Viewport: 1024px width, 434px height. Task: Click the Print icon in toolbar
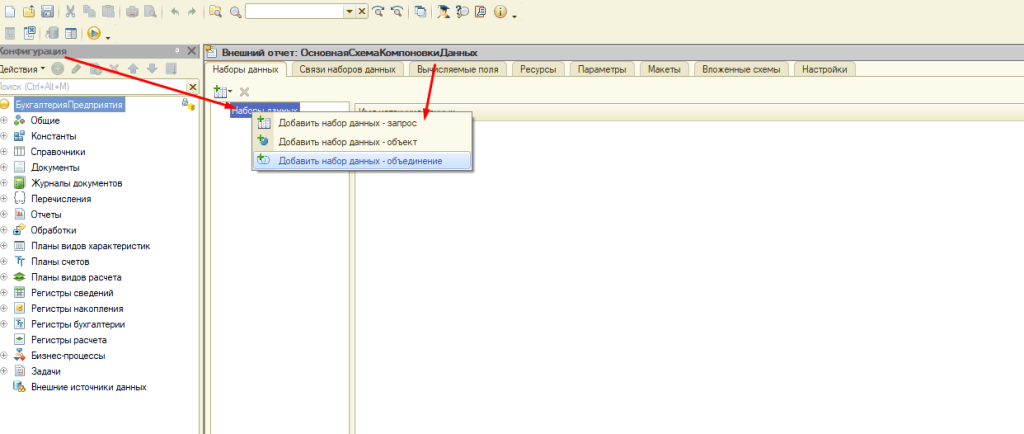pos(132,12)
